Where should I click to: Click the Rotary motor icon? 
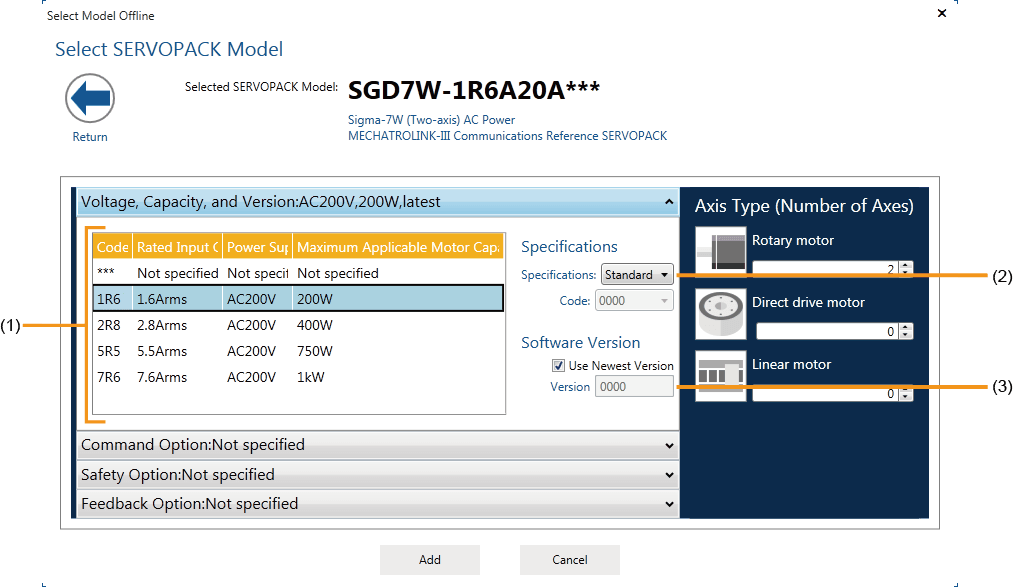coord(721,251)
